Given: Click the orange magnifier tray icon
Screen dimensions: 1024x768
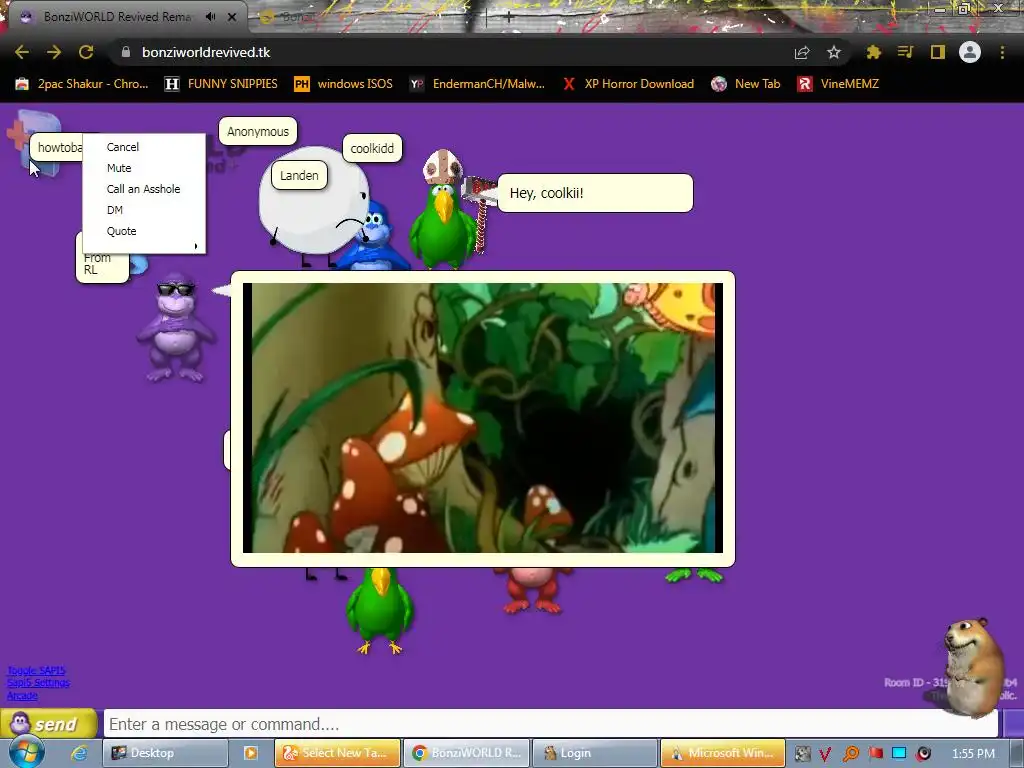Looking at the screenshot, I should 850,754.
